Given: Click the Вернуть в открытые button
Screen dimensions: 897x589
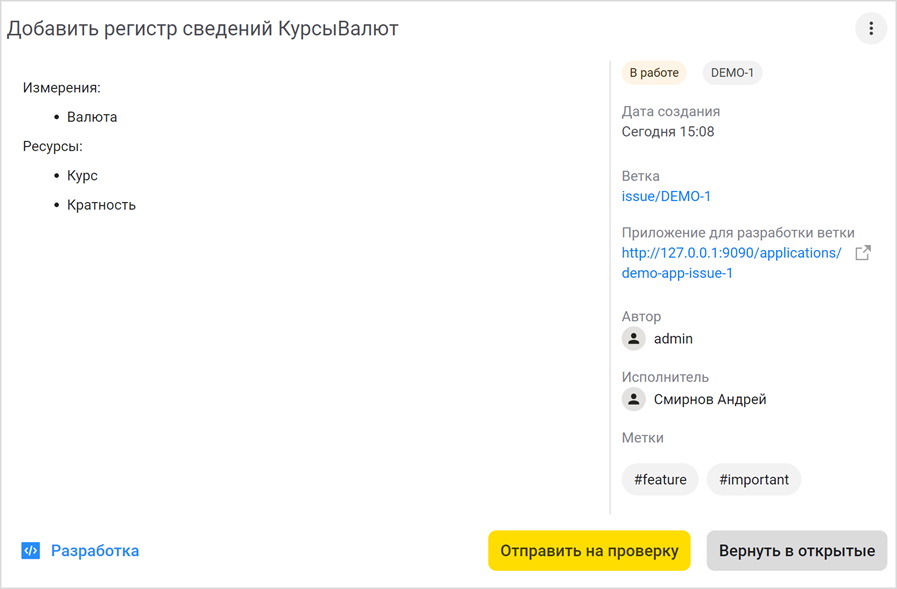Looking at the screenshot, I should [x=796, y=550].
